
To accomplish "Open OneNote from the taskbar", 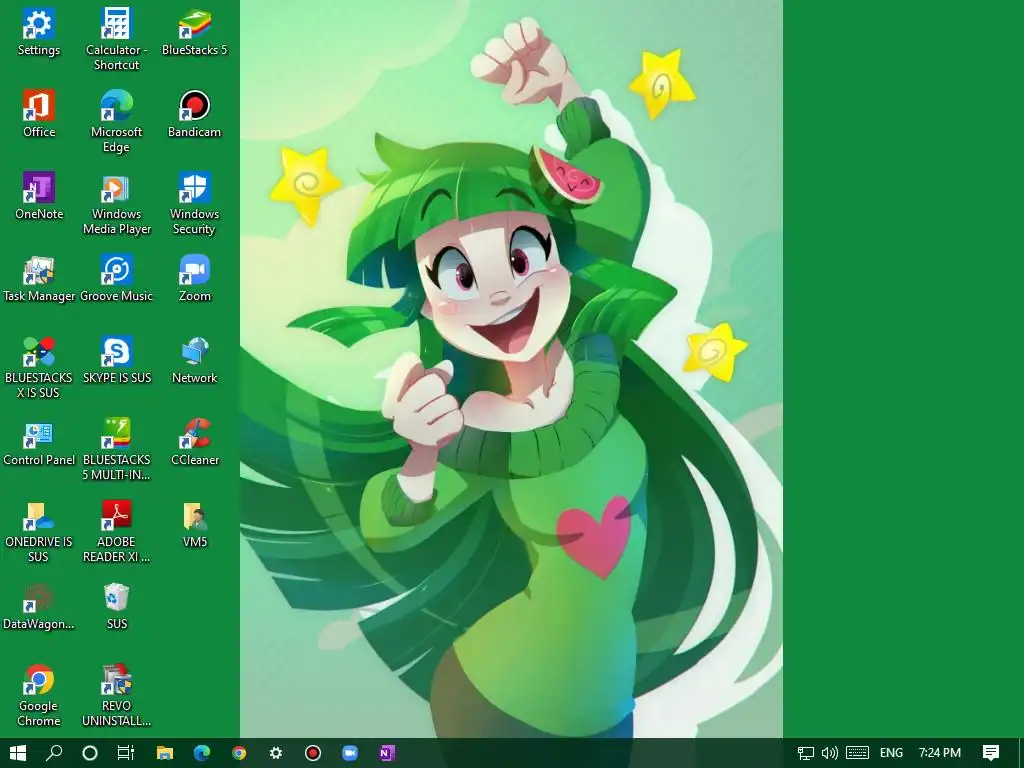I will pyautogui.click(x=387, y=753).
